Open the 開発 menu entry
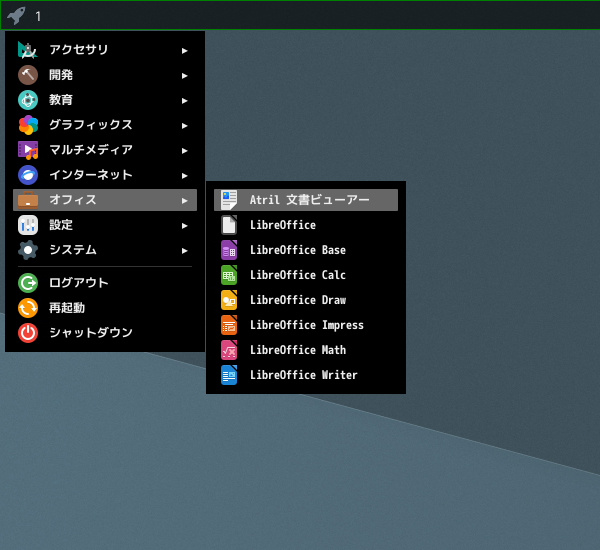Image resolution: width=600 pixels, height=550 pixels. coord(105,75)
